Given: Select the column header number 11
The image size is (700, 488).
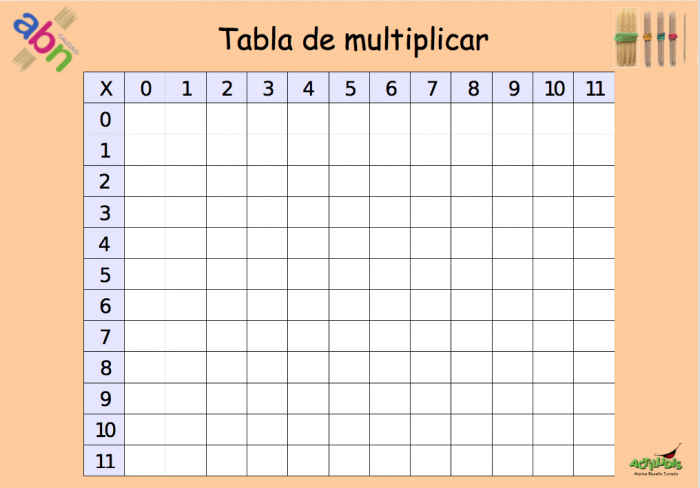Looking at the screenshot, I should 595,88.
